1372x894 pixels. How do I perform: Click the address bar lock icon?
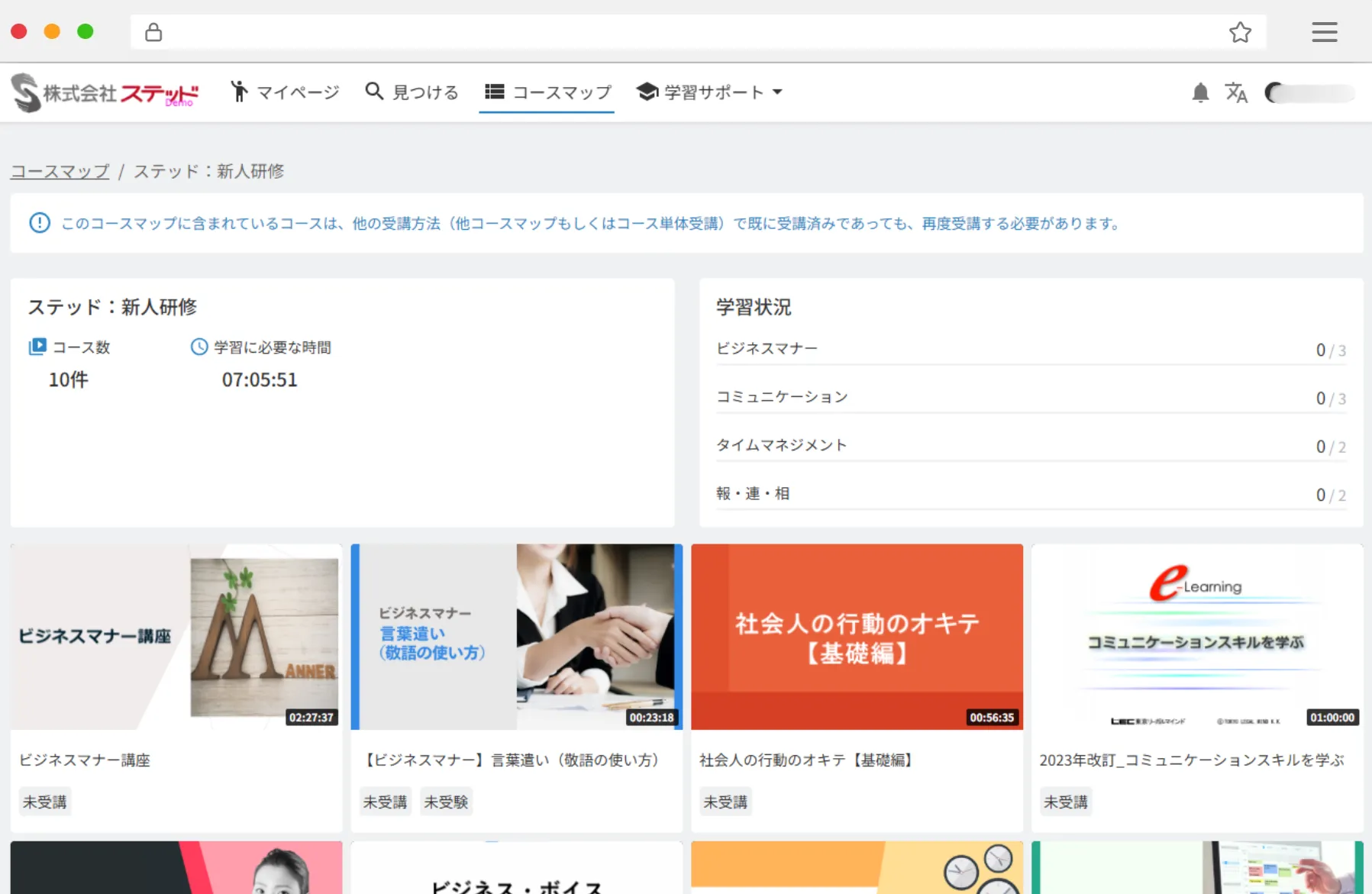[x=153, y=32]
